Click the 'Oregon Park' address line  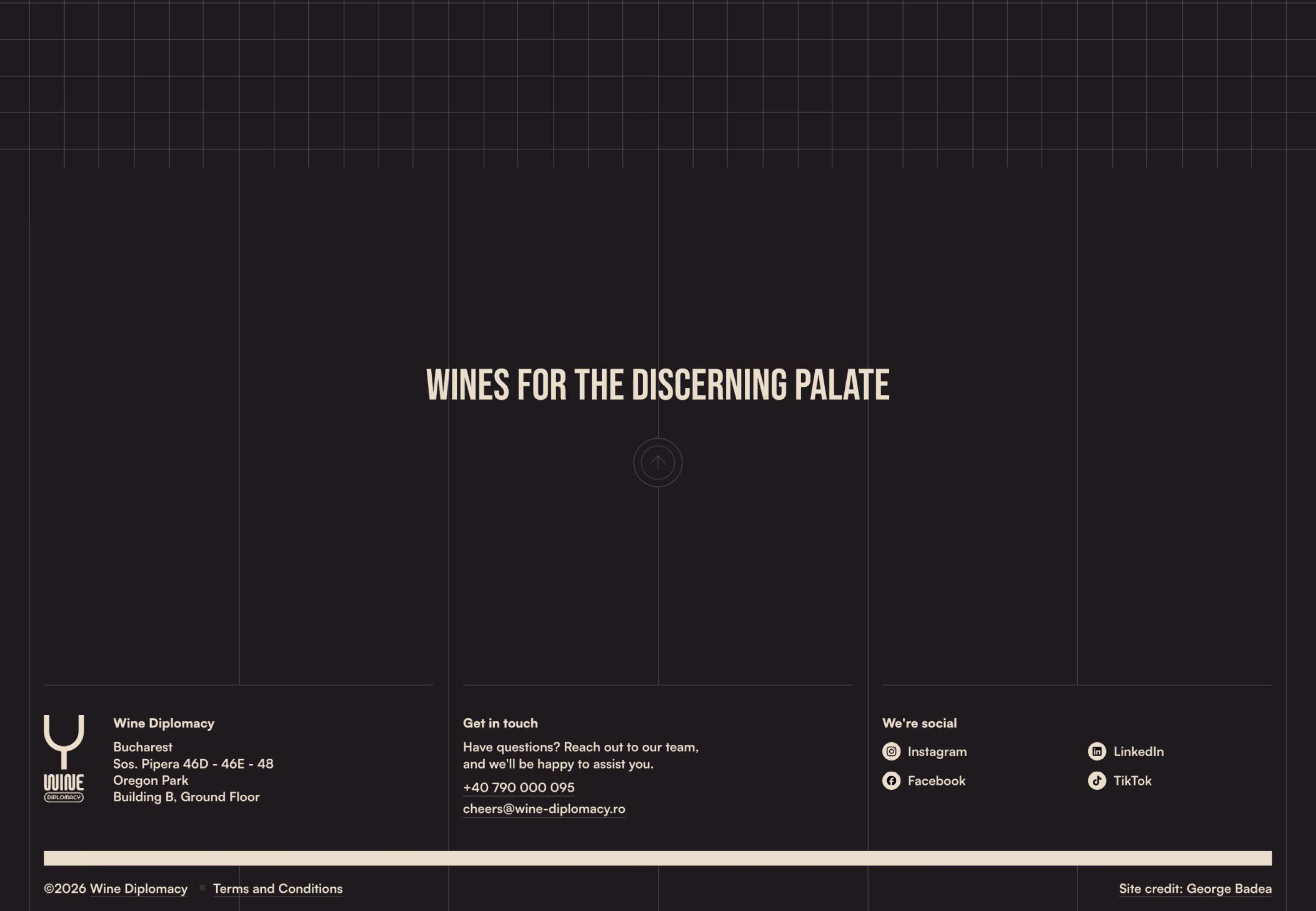pyautogui.click(x=151, y=780)
